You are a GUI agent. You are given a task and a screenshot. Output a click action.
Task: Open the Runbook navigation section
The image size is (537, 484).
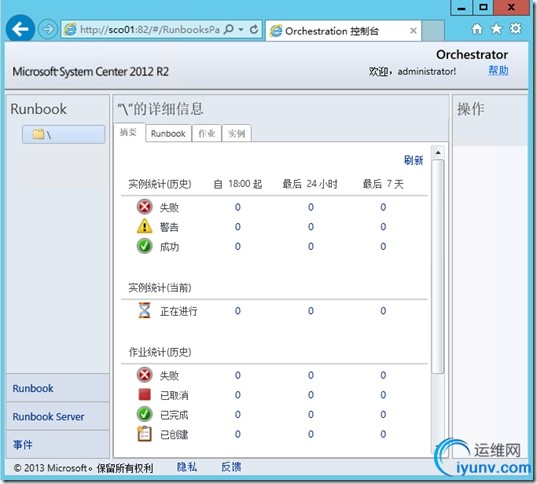click(x=58, y=388)
